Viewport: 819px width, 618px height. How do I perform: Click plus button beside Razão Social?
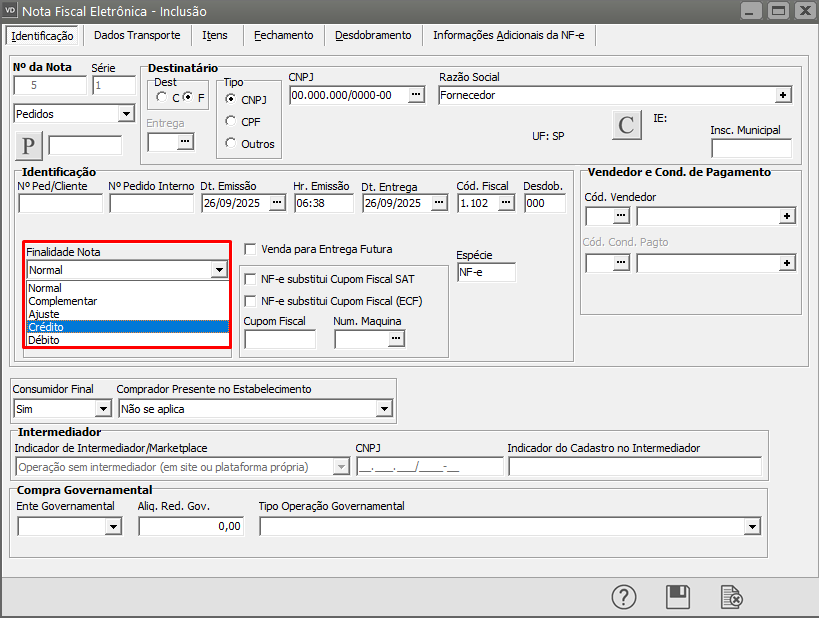click(783, 95)
